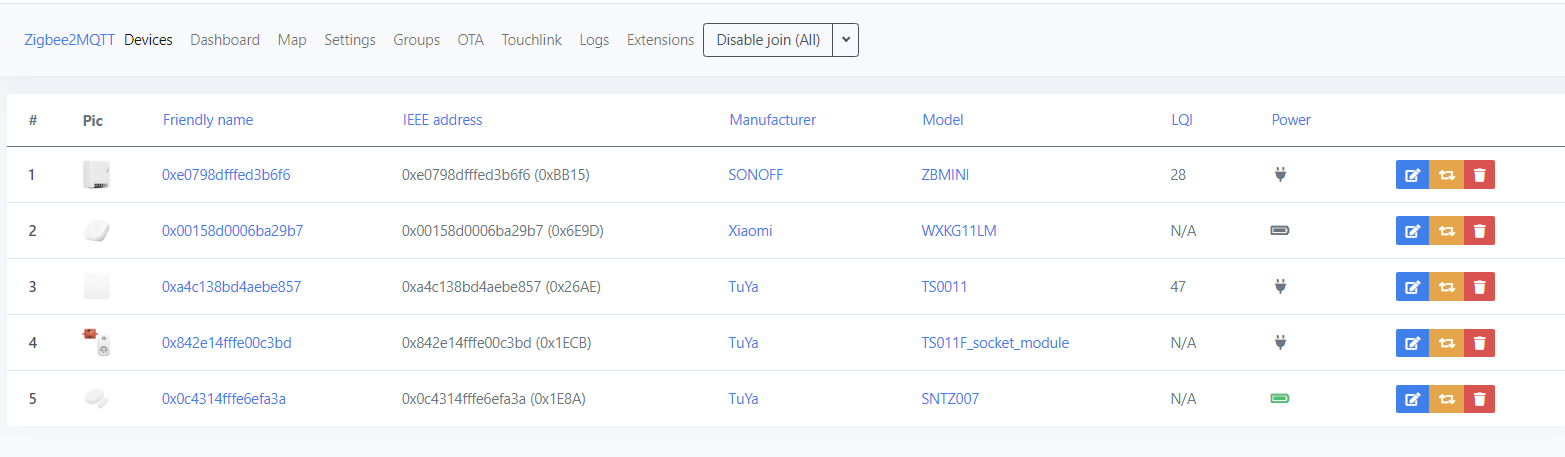Click the reconfigure icon for the ZBMINI row
The width and height of the screenshot is (1565, 457).
(x=1446, y=175)
